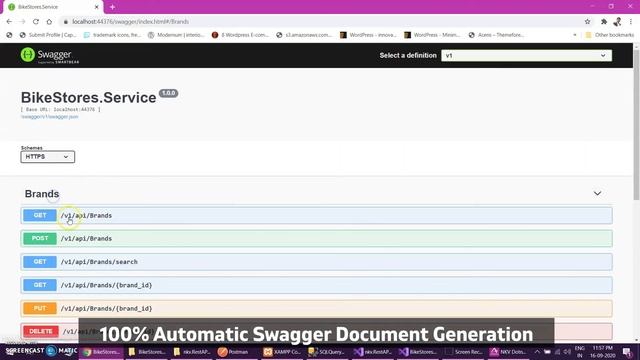The width and height of the screenshot is (640, 360).
Task: Switch to Chrome BikeStores taskbar button
Action: pyautogui.click(x=102, y=352)
